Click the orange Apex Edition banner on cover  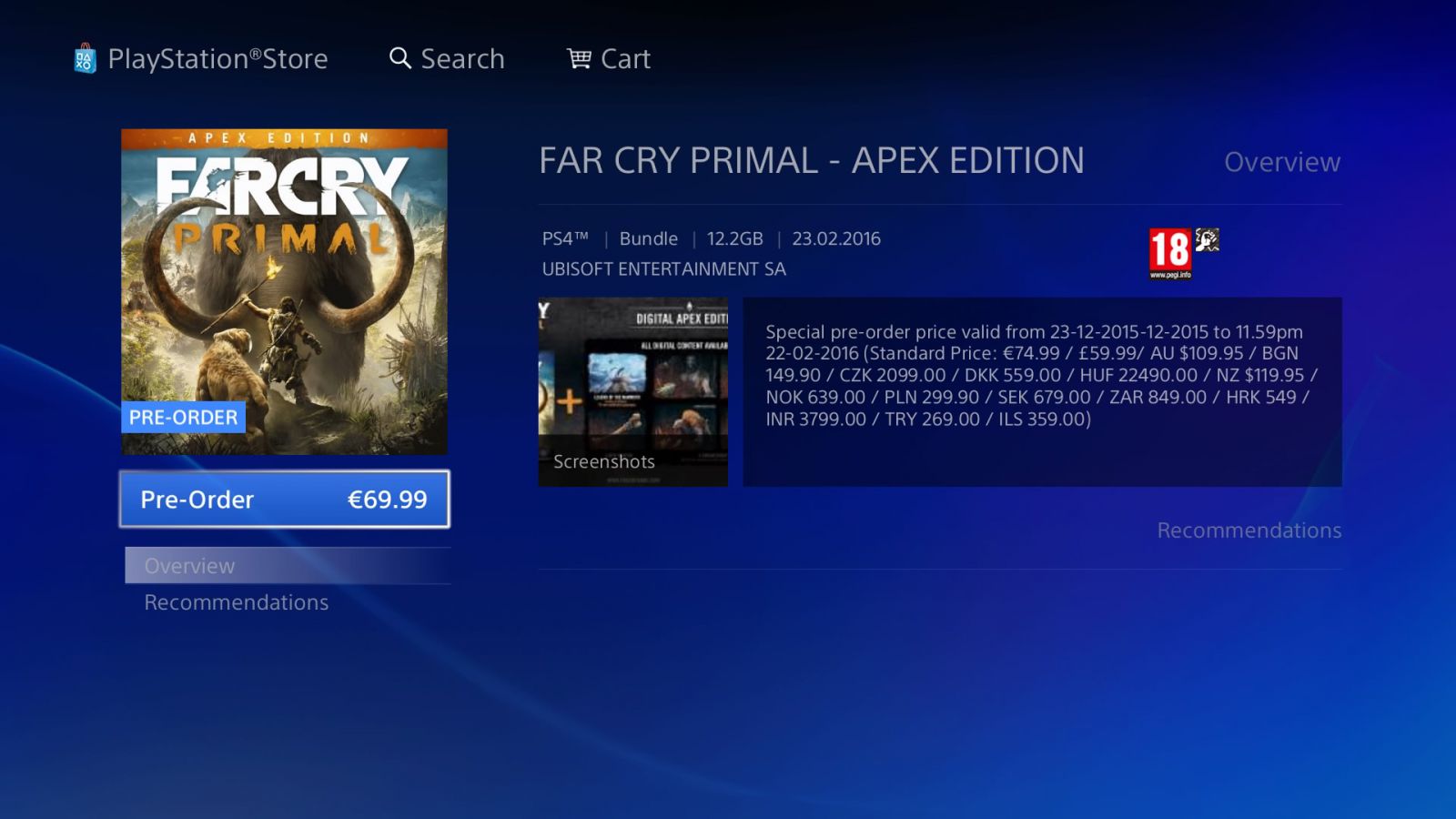coord(284,138)
